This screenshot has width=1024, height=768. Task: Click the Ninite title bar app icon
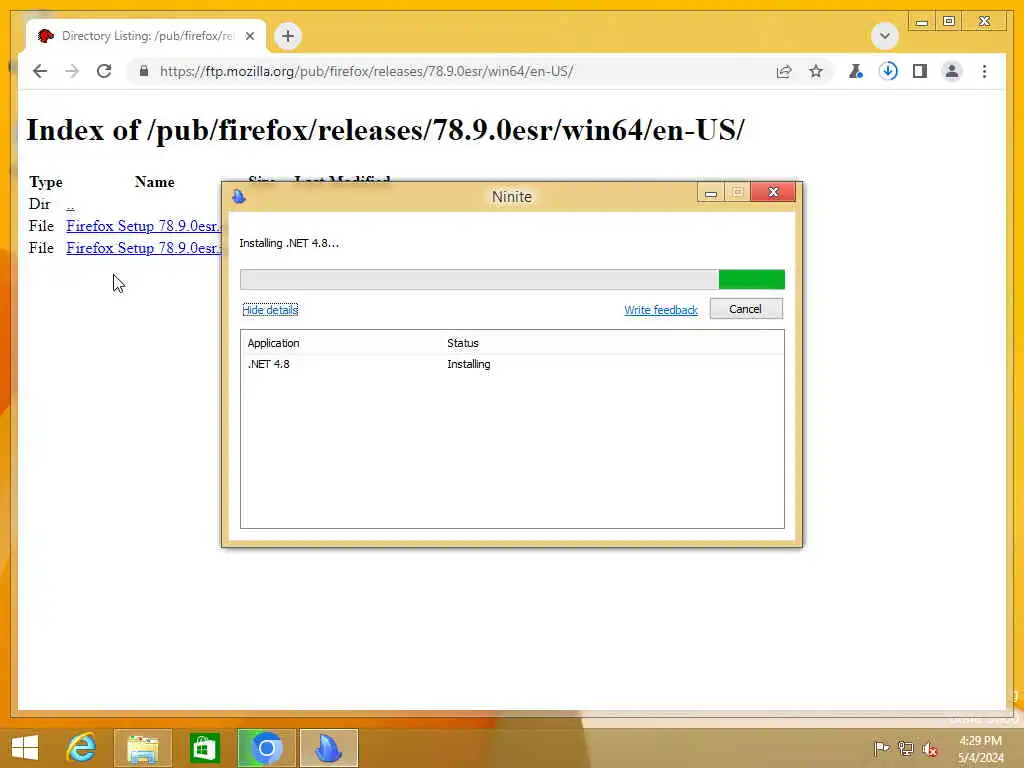(238, 196)
